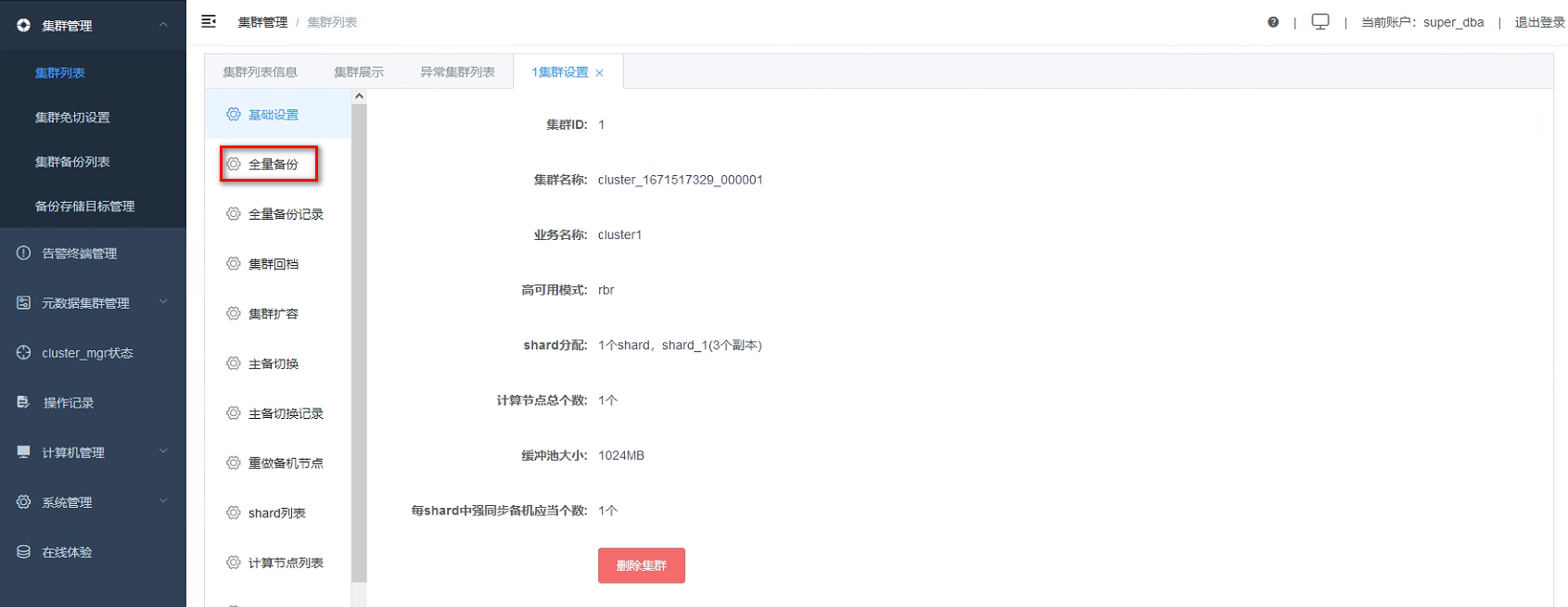The height and width of the screenshot is (607, 1568).
Task: Click the gear icon beside 全量备份记录
Action: coord(234,214)
